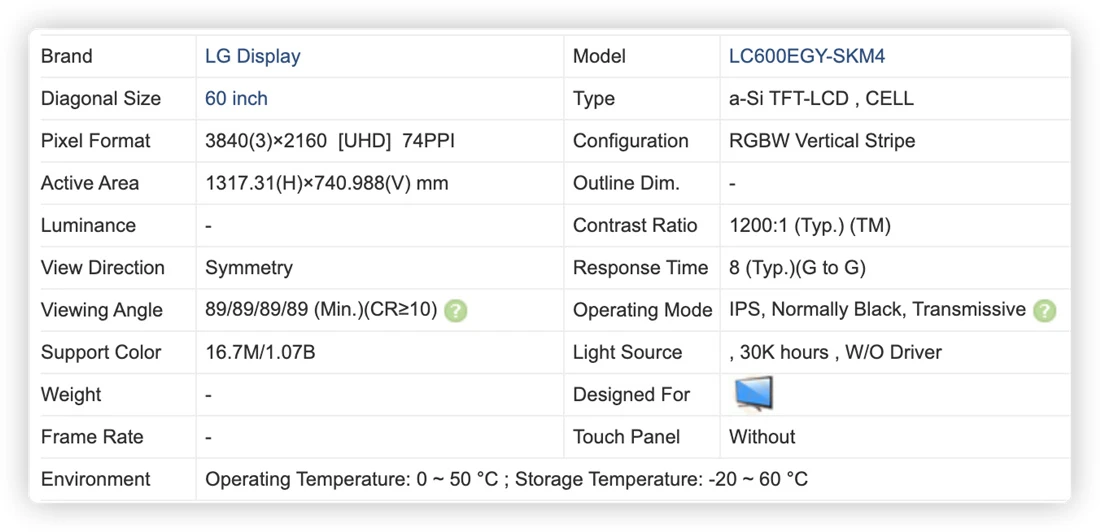Click the RGBW Vertical Stripe configuration value
This screenshot has height=532, width=1100.
click(x=822, y=141)
